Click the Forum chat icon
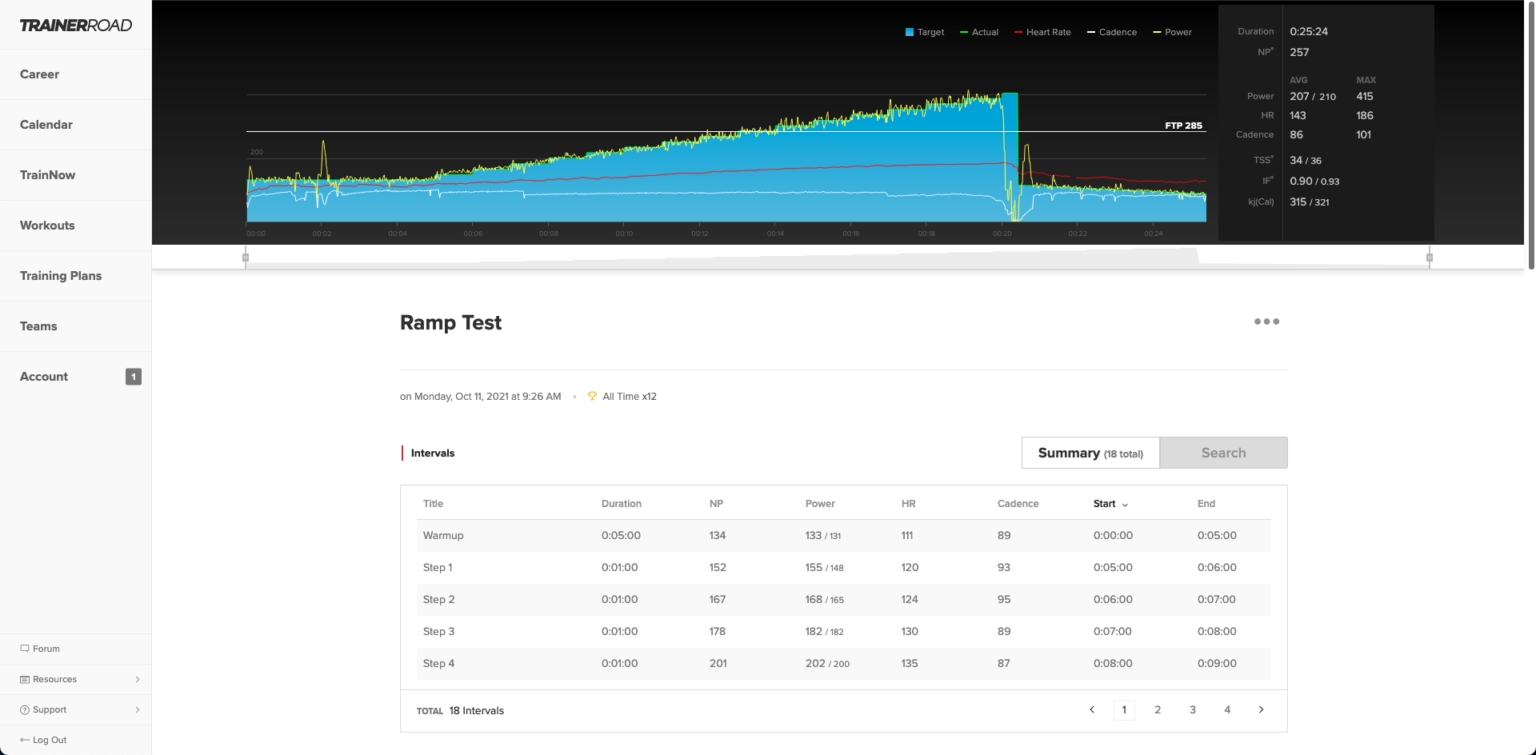This screenshot has height=755, width=1536. click(x=25, y=649)
